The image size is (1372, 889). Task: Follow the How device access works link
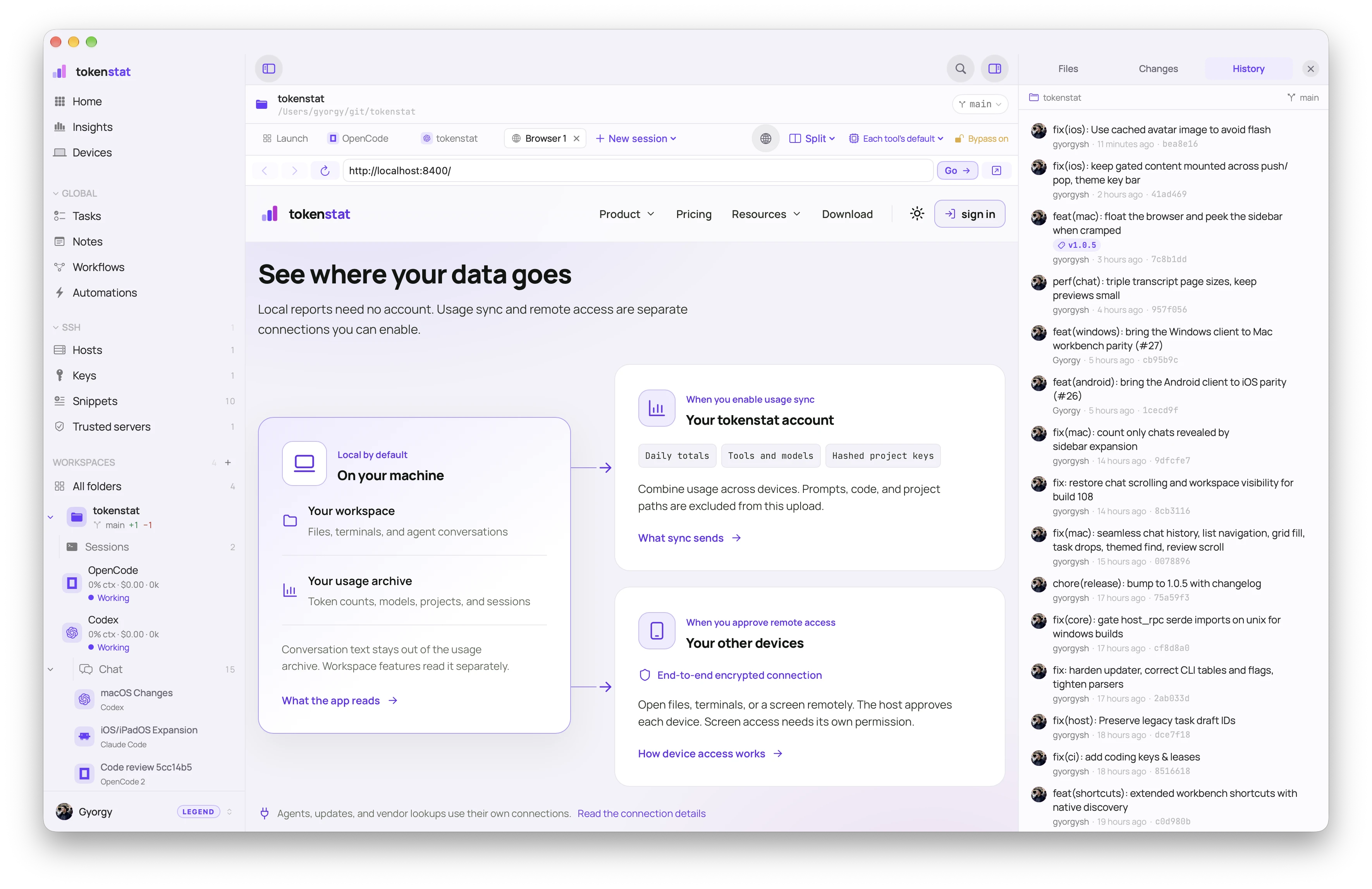coord(710,753)
